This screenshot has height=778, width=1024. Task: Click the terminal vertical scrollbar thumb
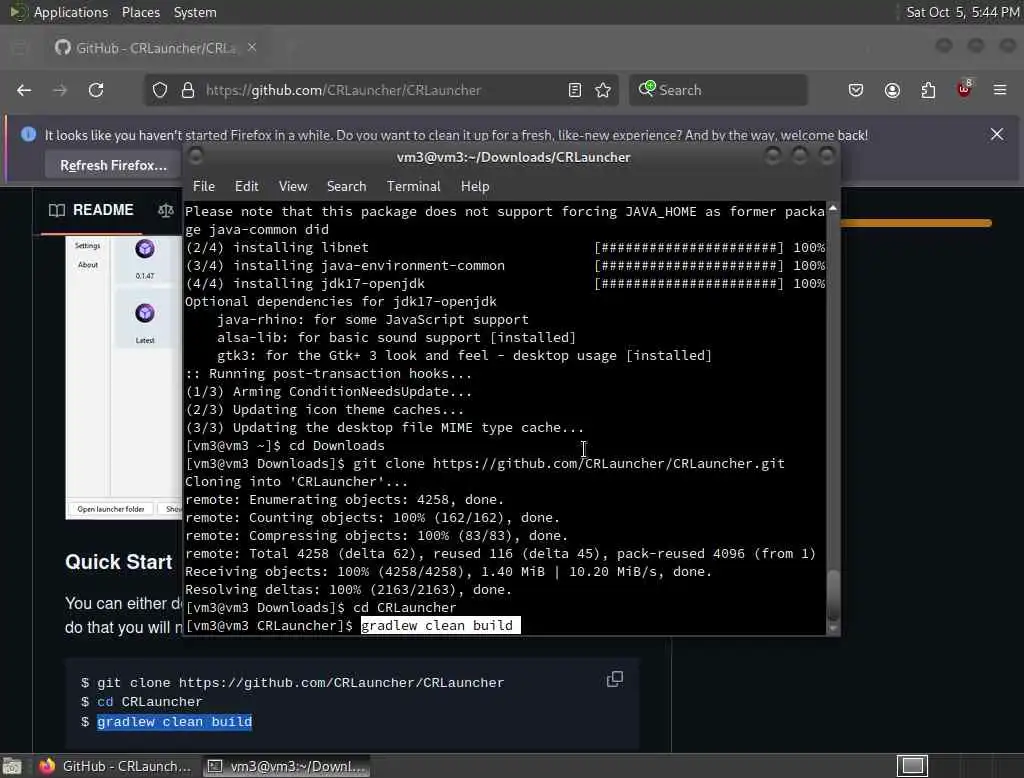tap(833, 594)
